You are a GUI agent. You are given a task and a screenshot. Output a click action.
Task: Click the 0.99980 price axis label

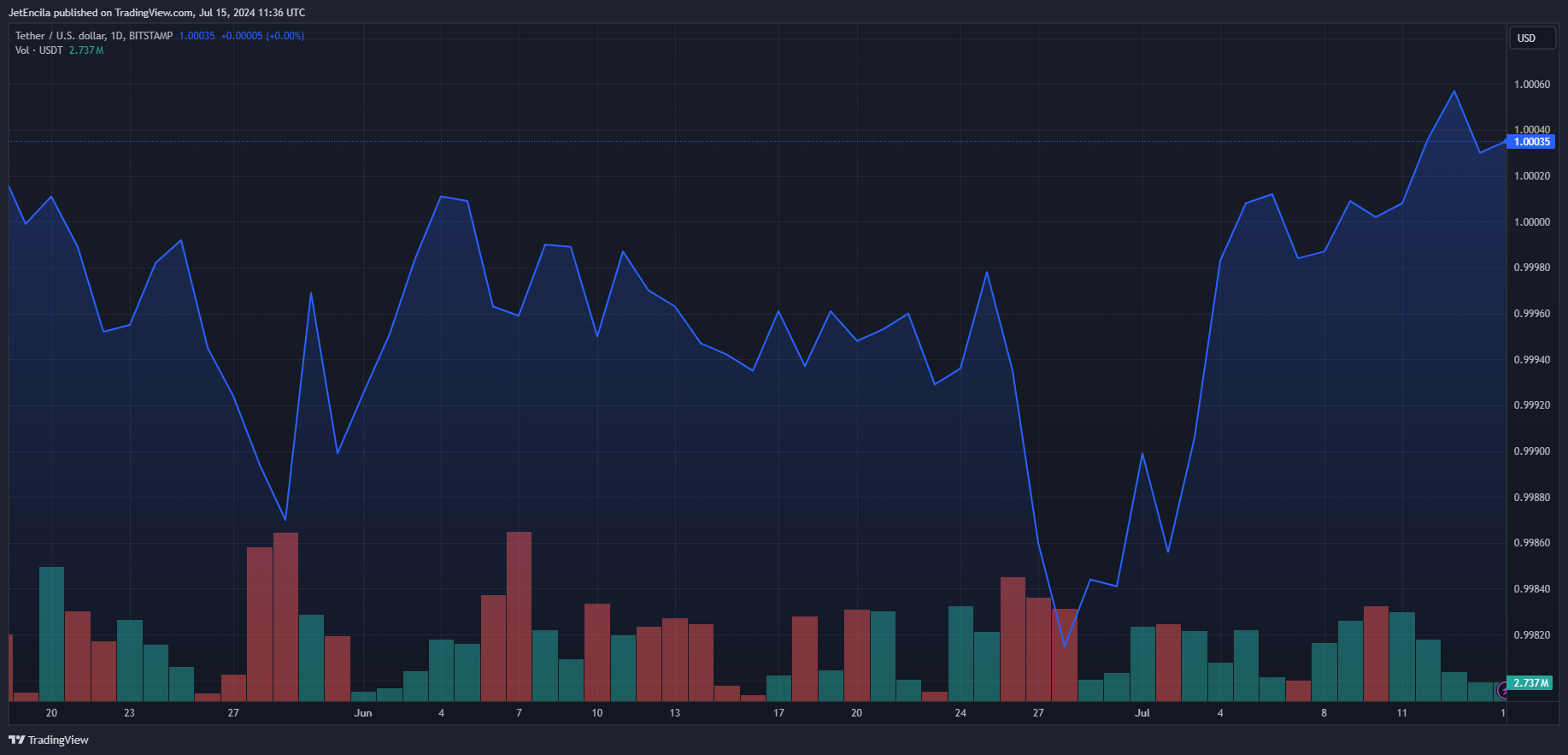tap(1532, 268)
